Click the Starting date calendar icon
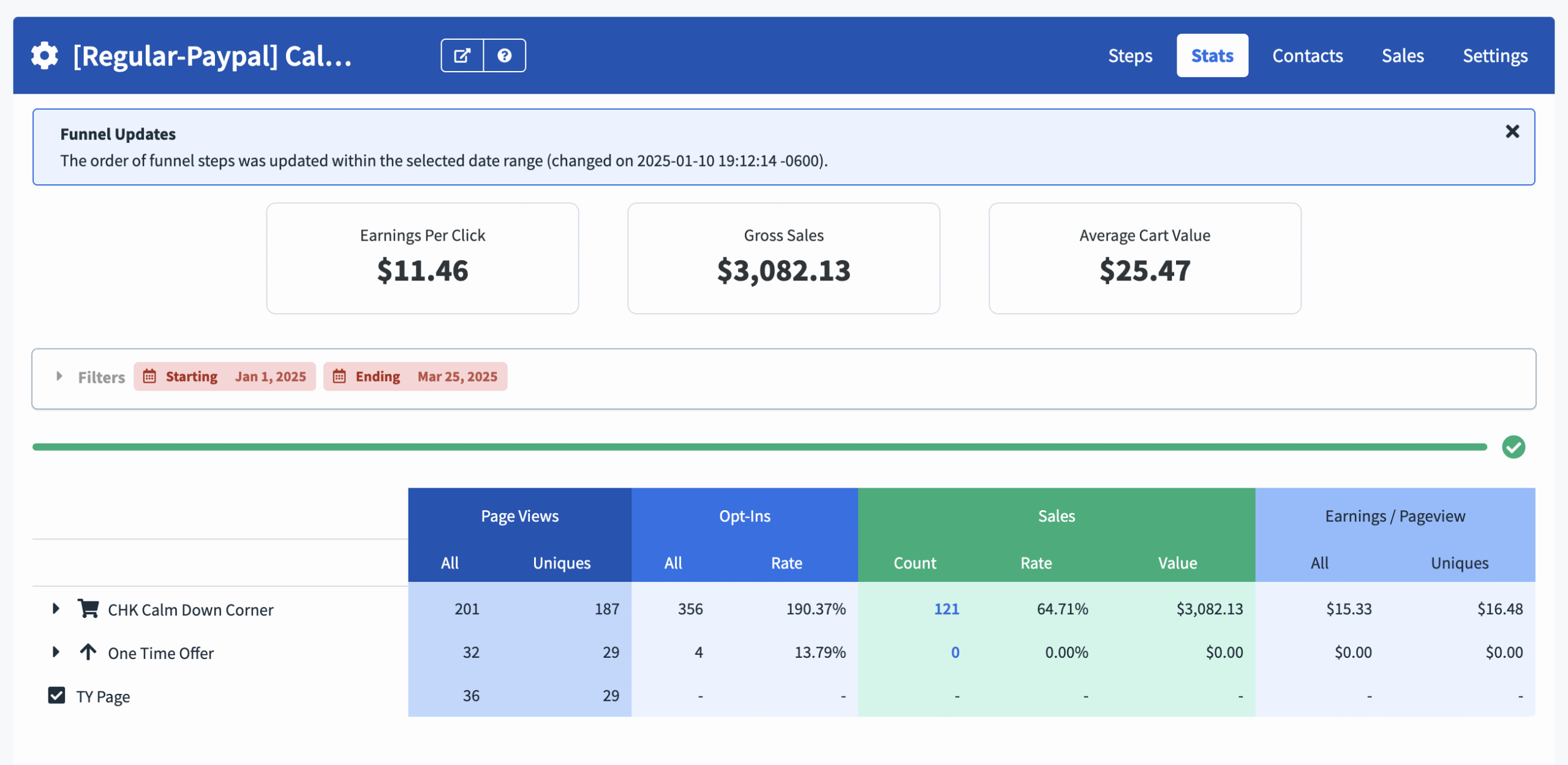The image size is (1568, 765). tap(149, 376)
